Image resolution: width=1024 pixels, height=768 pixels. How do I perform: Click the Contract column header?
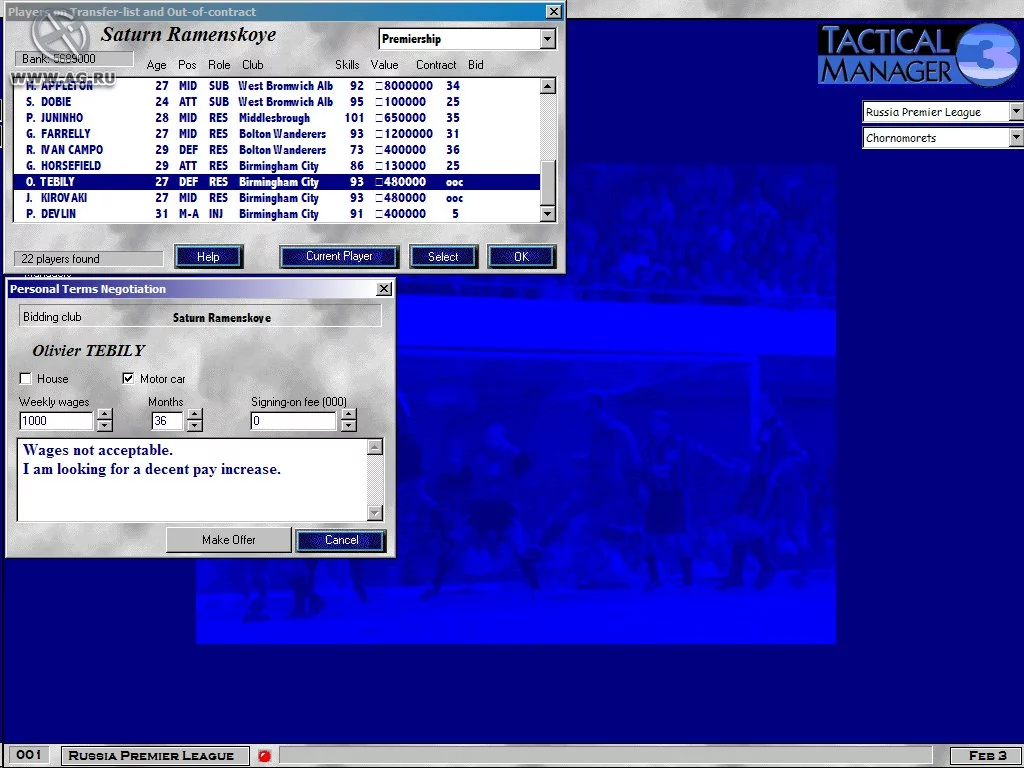[x=436, y=65]
